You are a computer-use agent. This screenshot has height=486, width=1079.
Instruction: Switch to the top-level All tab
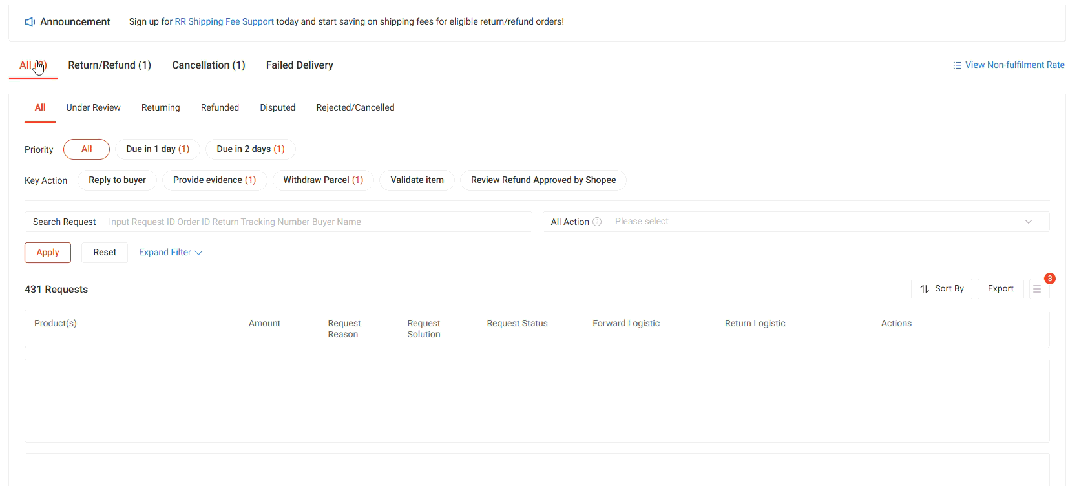tap(33, 65)
